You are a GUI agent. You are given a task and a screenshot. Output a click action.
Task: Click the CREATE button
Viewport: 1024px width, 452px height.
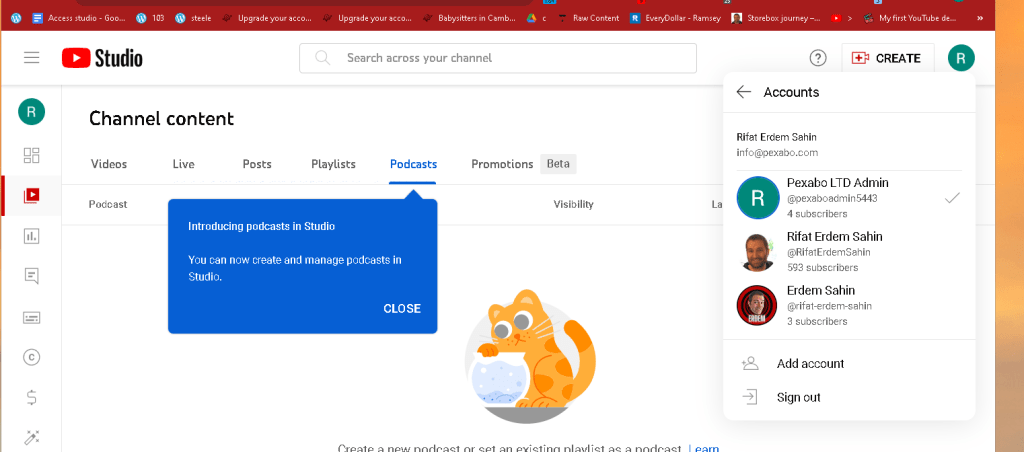pyautogui.click(x=888, y=58)
